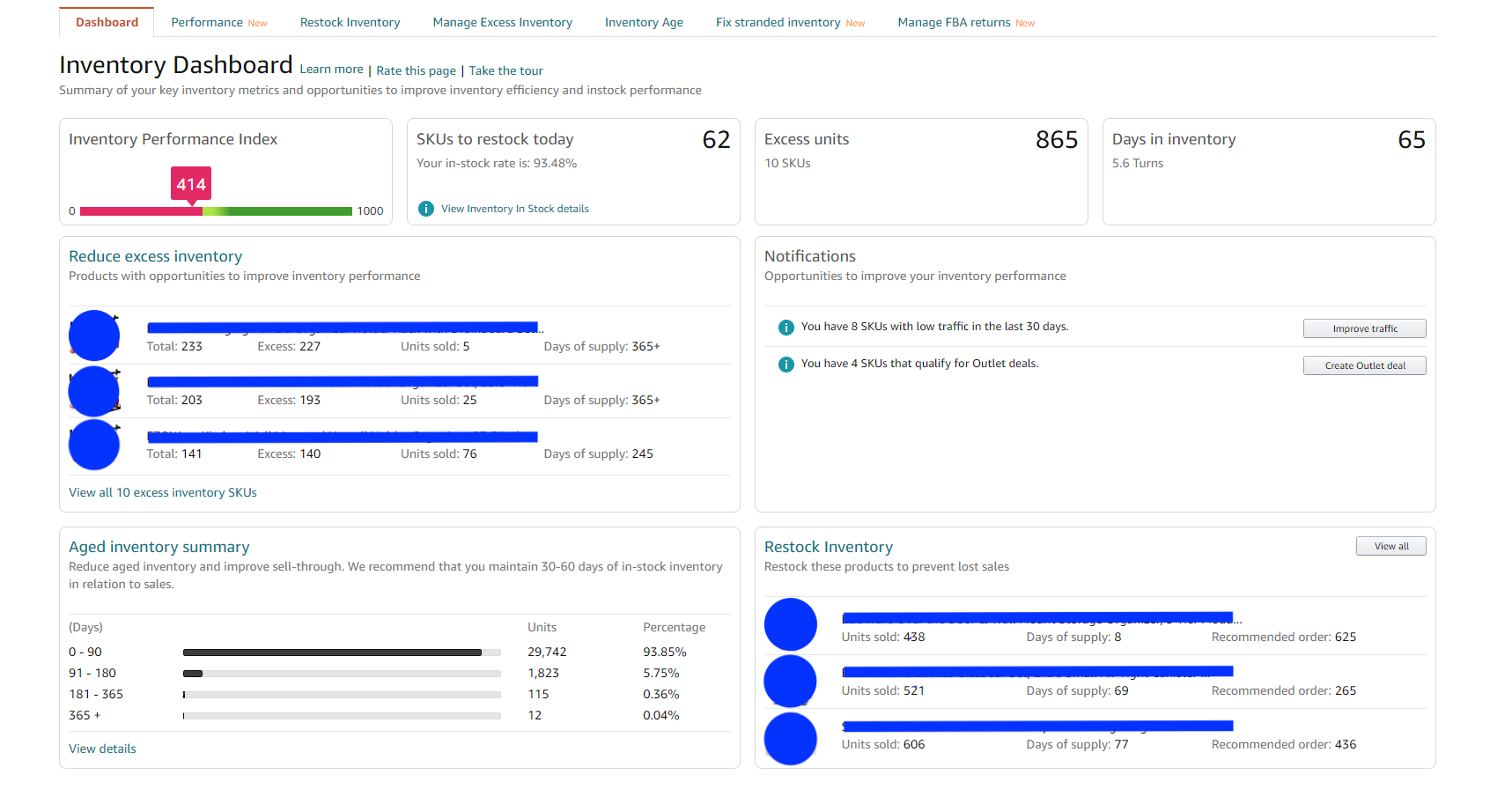Click the info icon next to low traffic notification
This screenshot has height=789, width=1512.
coord(786,328)
